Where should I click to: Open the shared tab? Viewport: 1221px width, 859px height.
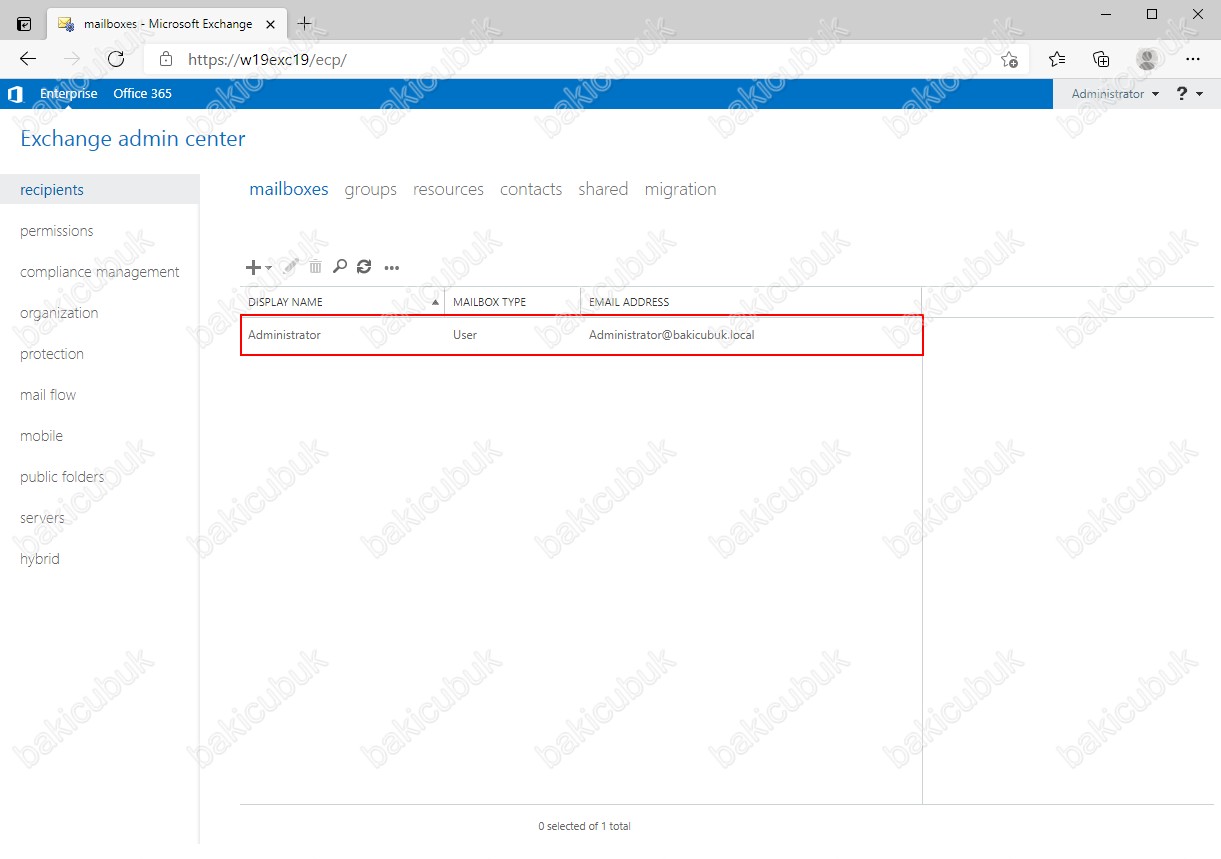[x=603, y=189]
